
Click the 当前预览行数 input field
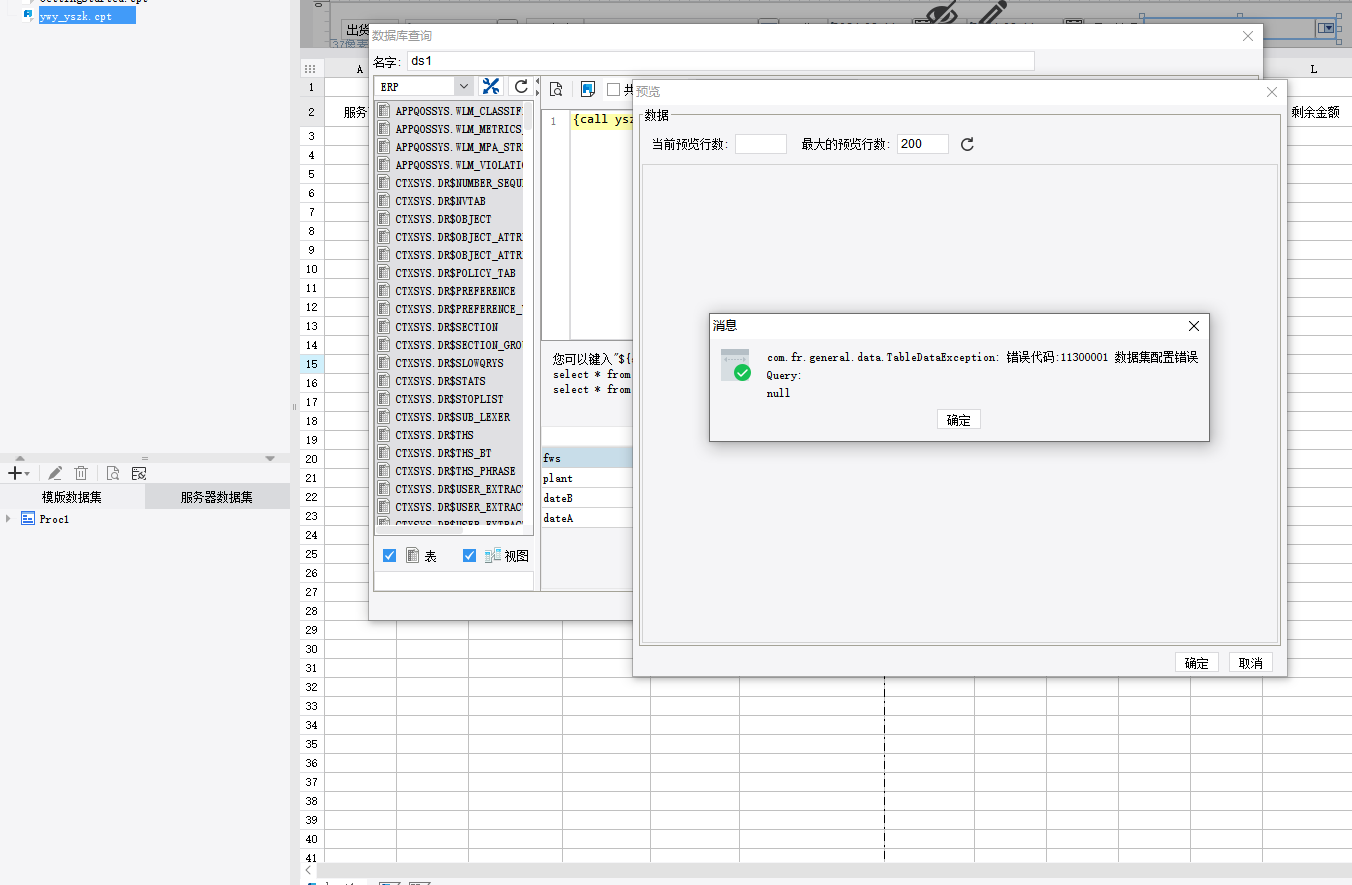(761, 144)
